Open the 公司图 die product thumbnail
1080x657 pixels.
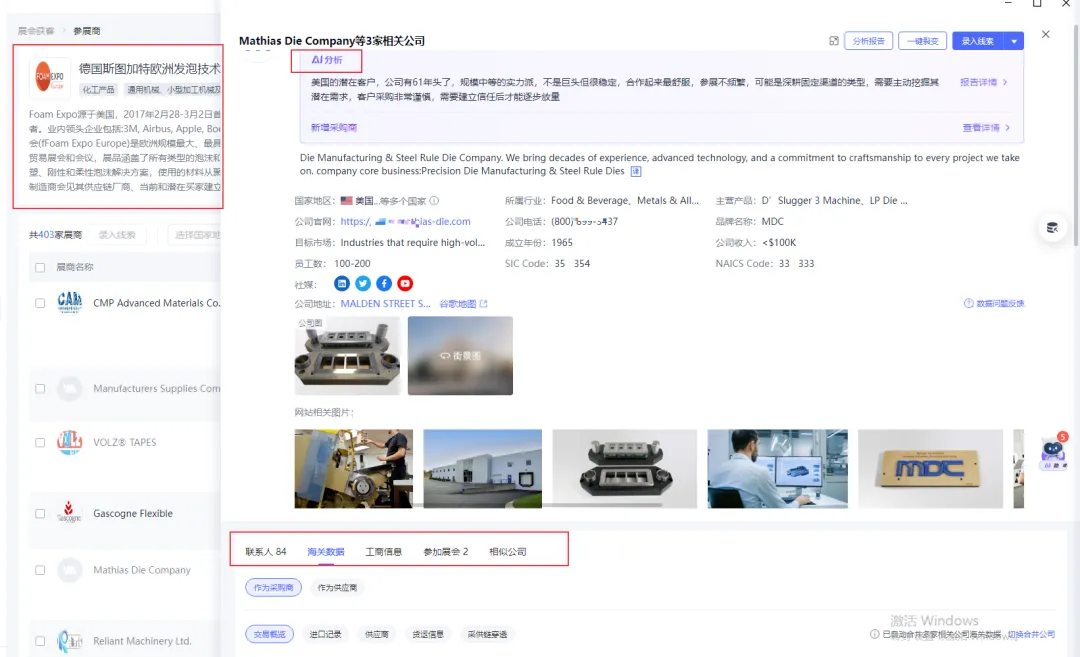347,356
